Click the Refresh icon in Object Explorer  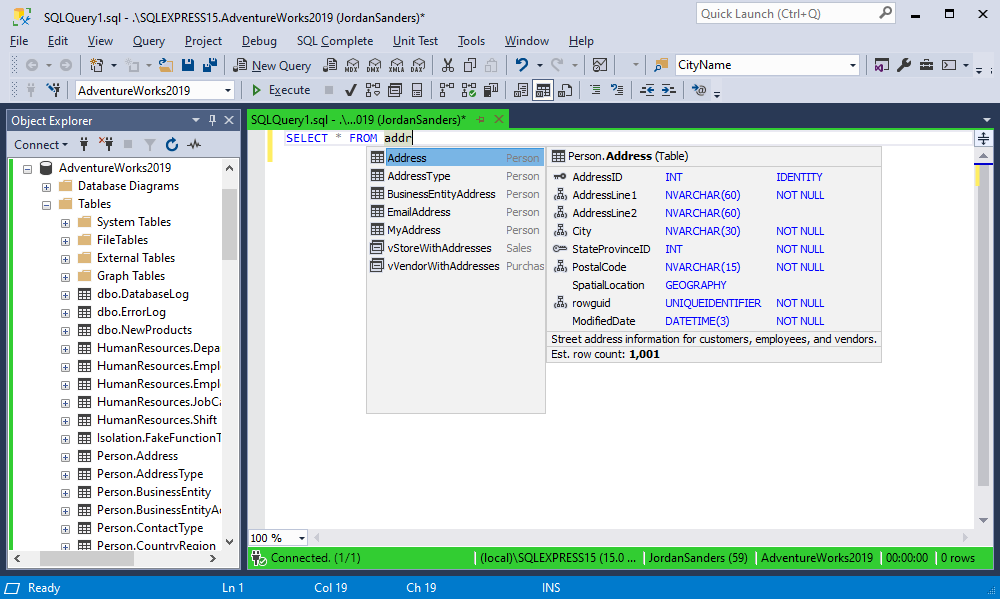tap(172, 145)
